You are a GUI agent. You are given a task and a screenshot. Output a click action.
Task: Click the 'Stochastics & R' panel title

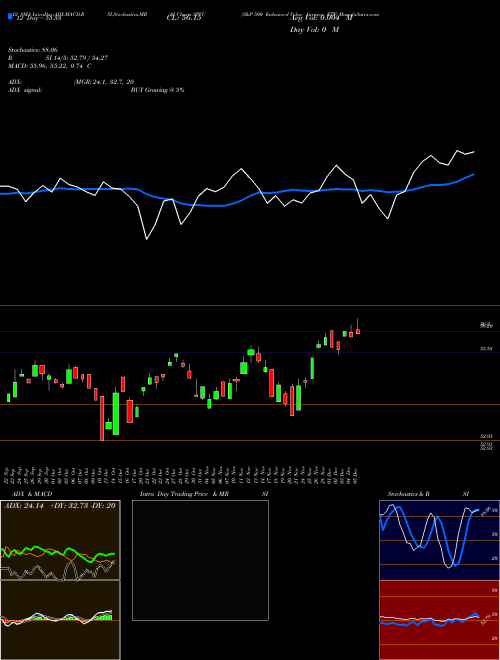[409, 494]
